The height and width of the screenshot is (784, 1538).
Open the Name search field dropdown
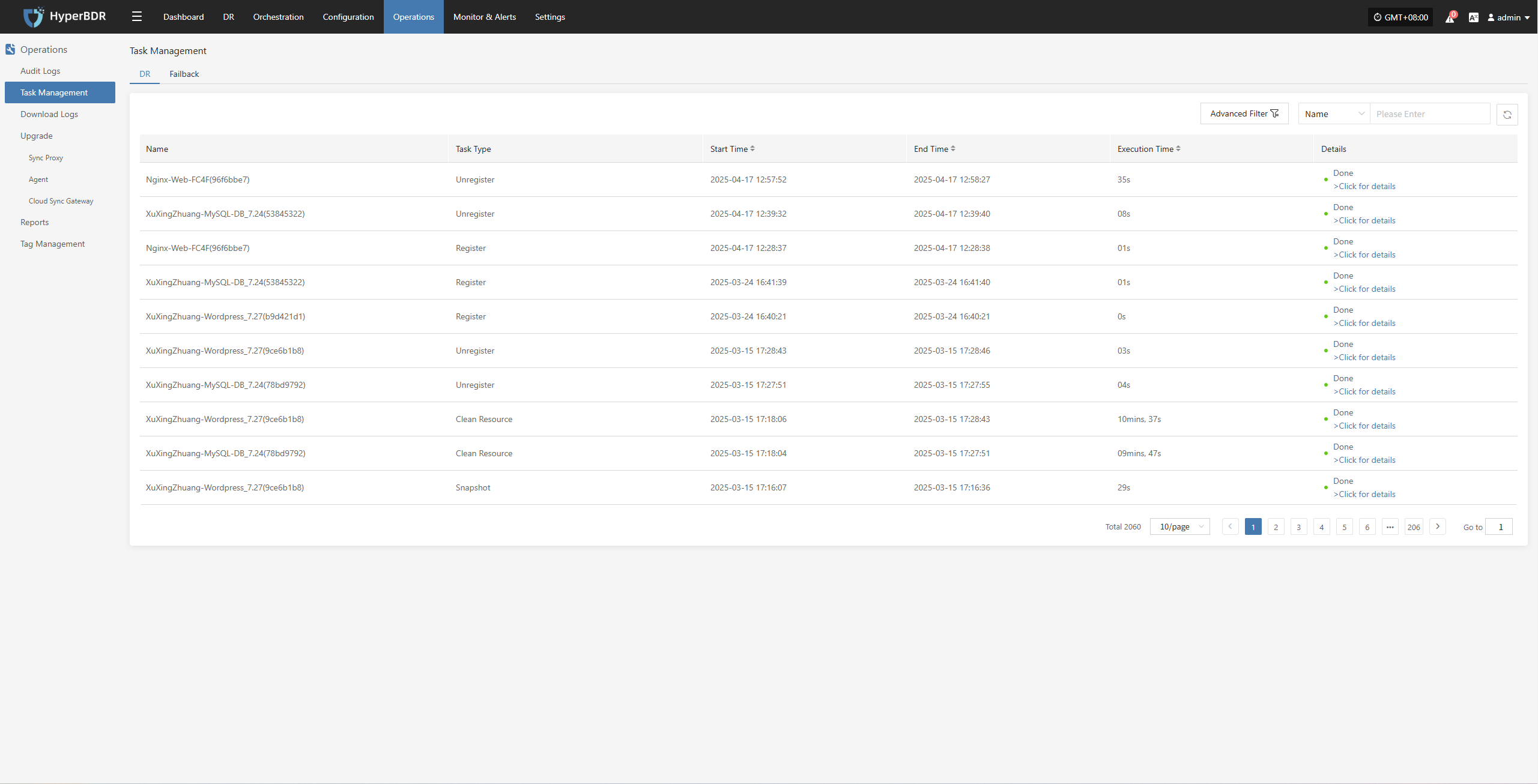pyautogui.click(x=1334, y=114)
